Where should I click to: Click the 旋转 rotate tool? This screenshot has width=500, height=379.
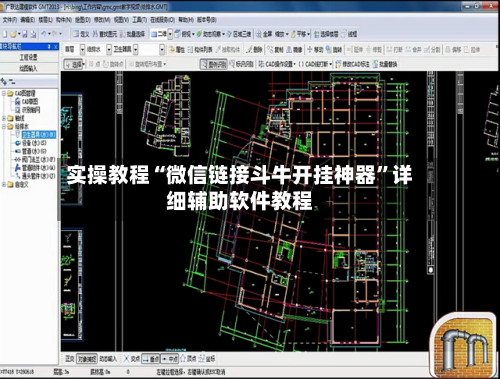point(334,50)
